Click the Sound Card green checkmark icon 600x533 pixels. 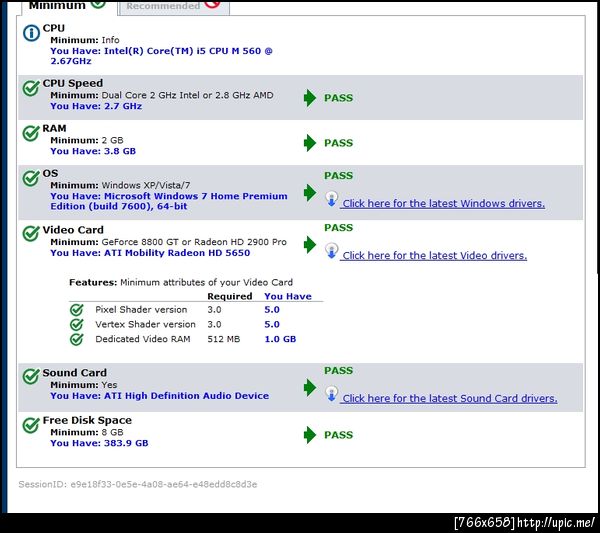pyautogui.click(x=31, y=376)
